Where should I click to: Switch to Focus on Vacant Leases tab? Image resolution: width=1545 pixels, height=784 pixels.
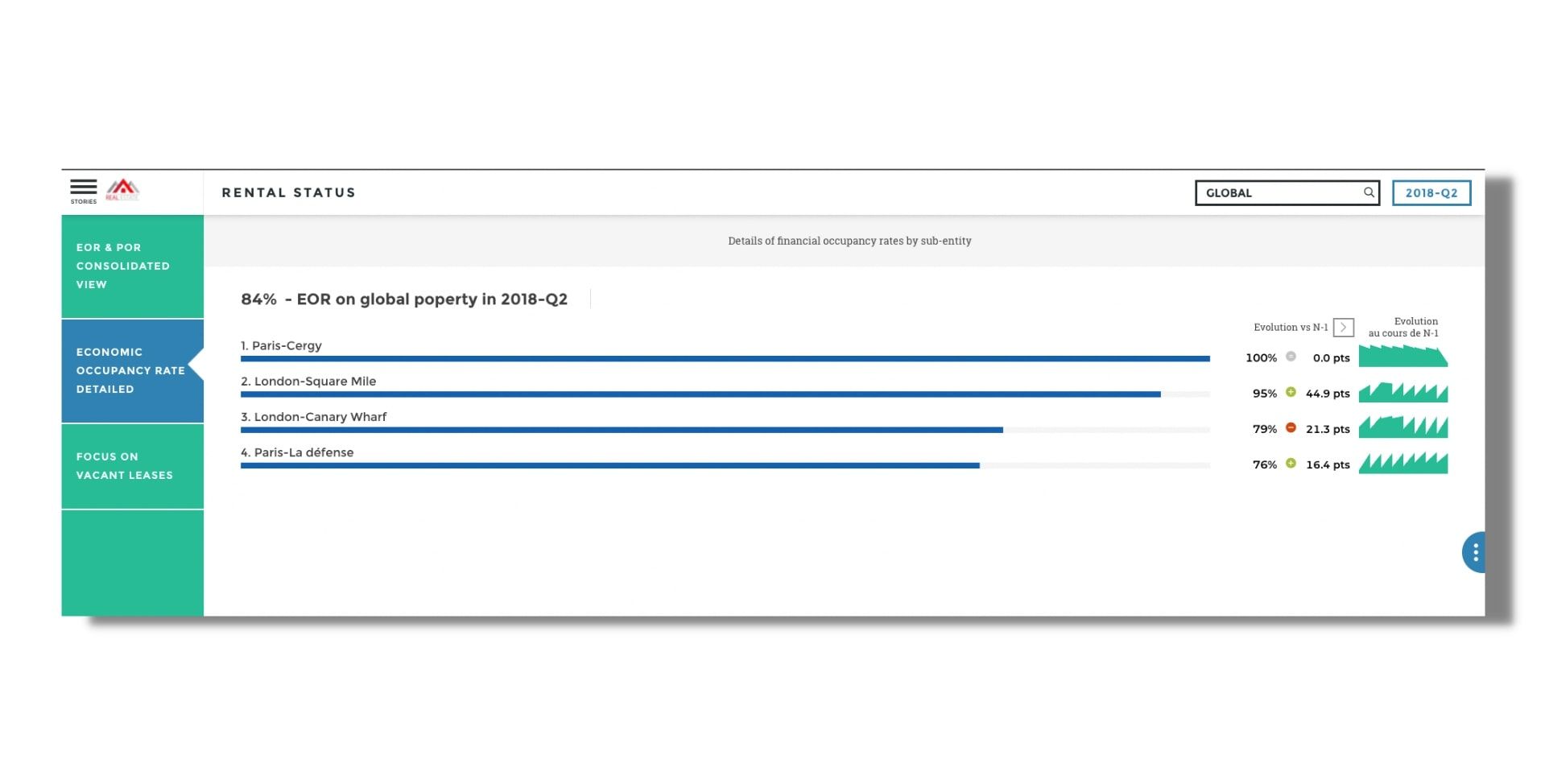click(132, 466)
